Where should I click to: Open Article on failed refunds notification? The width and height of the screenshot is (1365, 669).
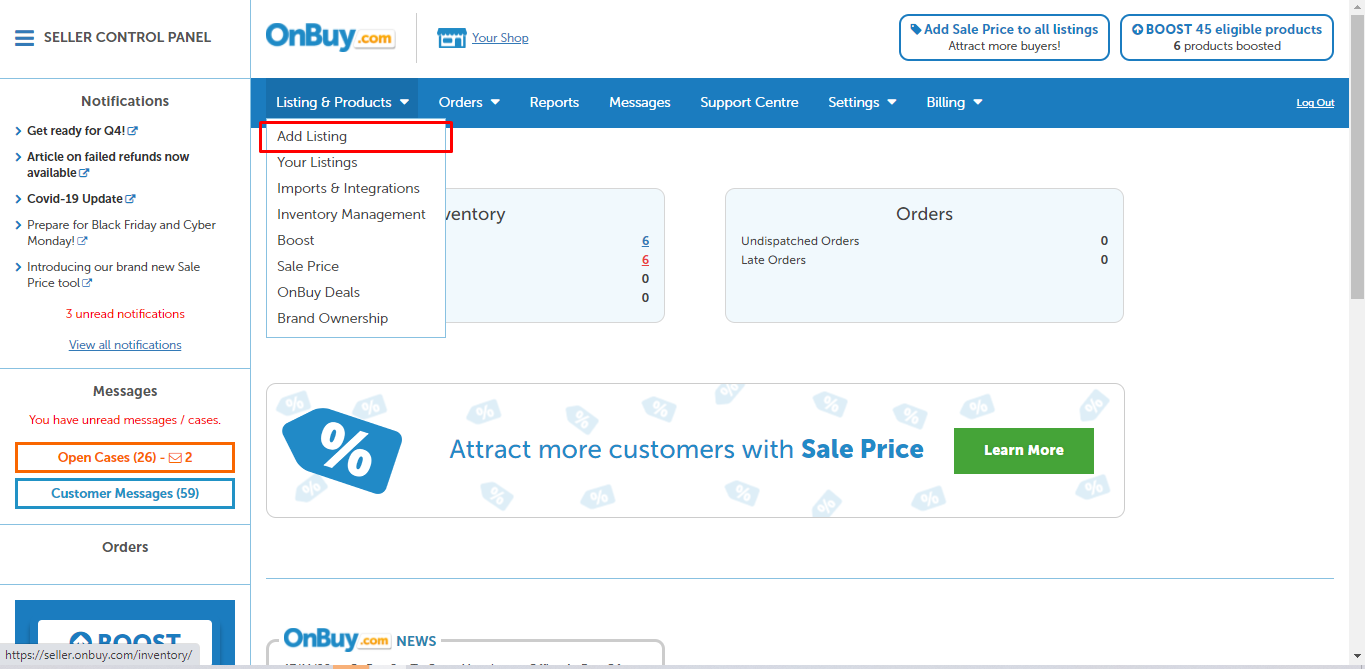[x=108, y=165]
